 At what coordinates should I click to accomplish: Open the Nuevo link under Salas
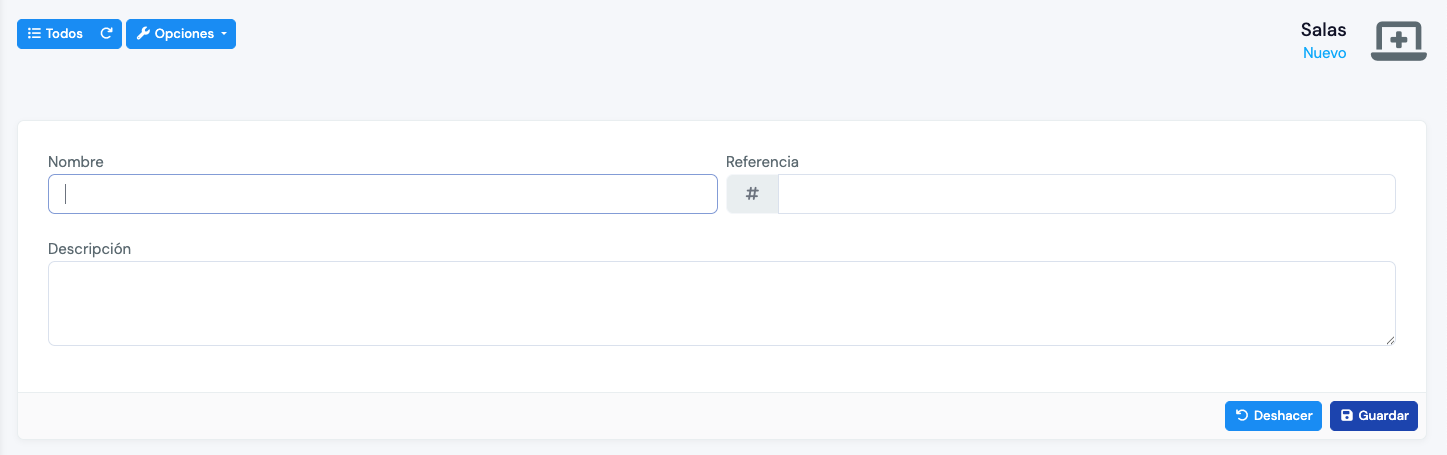tap(1324, 53)
